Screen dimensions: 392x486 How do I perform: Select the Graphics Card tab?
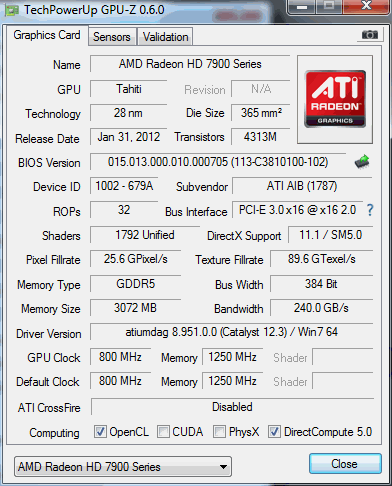coord(47,35)
